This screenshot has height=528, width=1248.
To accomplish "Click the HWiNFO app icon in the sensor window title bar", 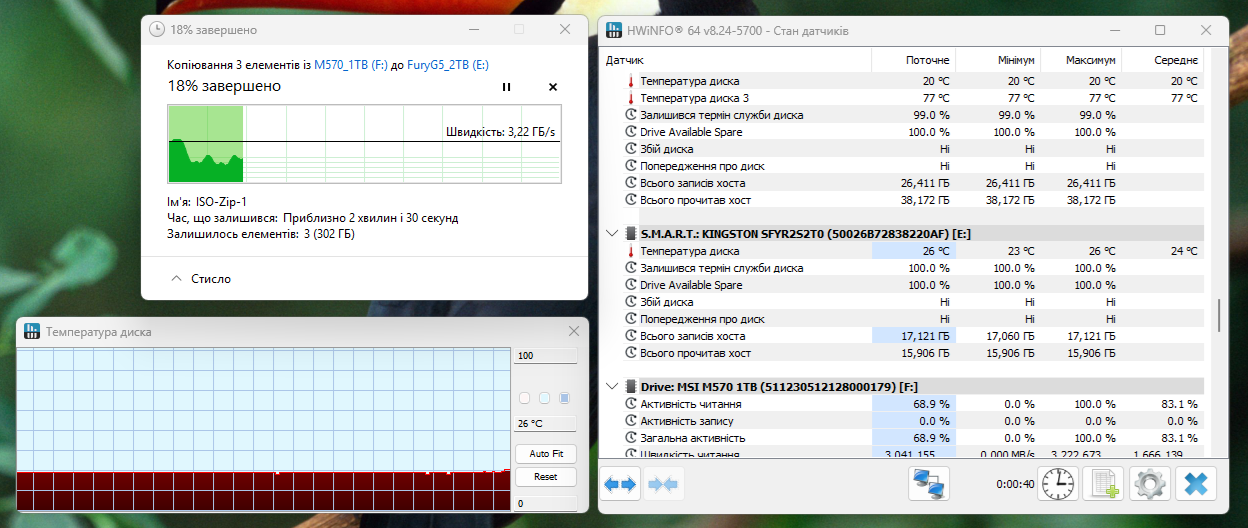I will click(x=613, y=30).
